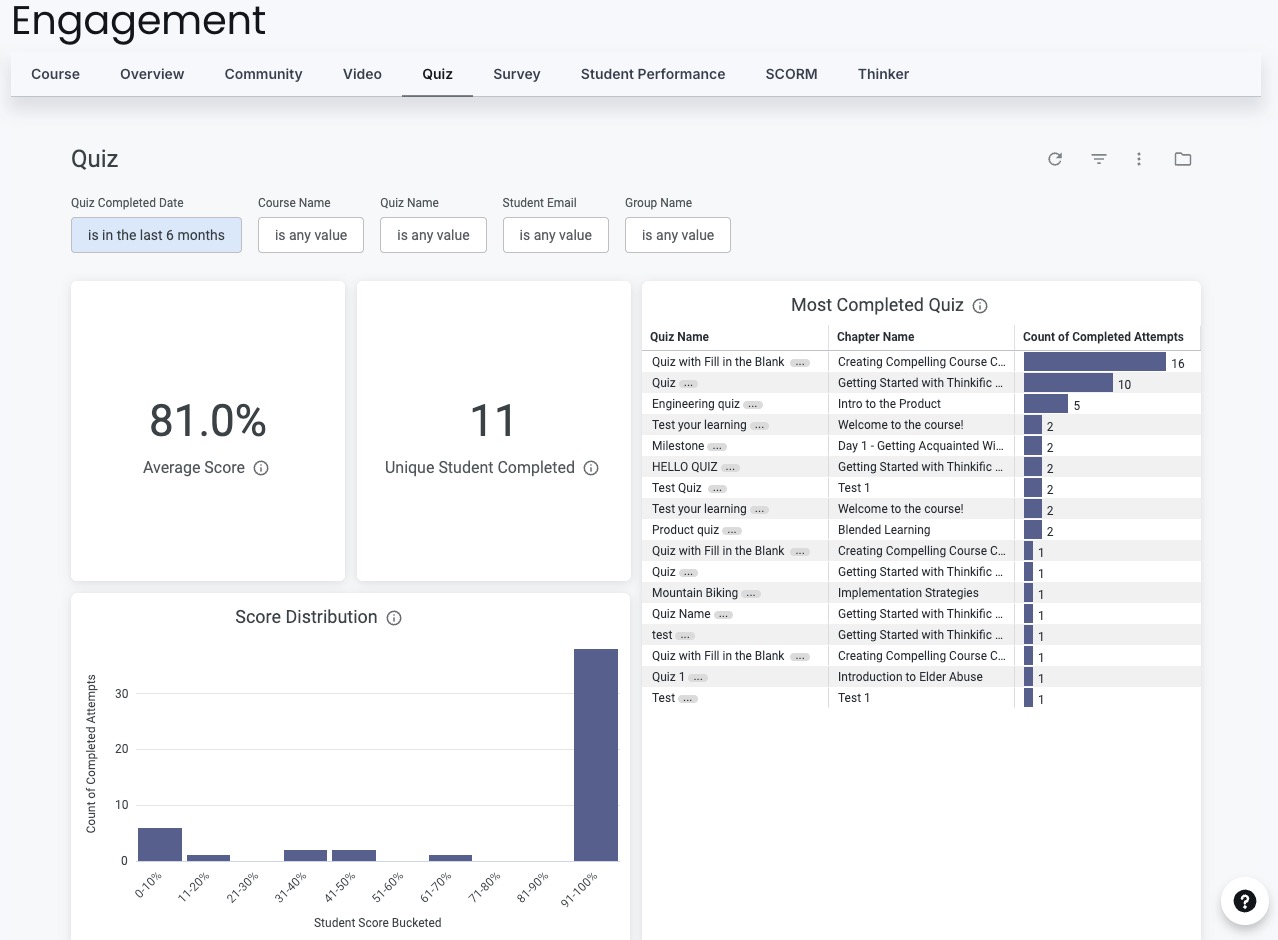1278x940 pixels.
Task: Click the 91-100% score distribution bar
Action: click(596, 755)
